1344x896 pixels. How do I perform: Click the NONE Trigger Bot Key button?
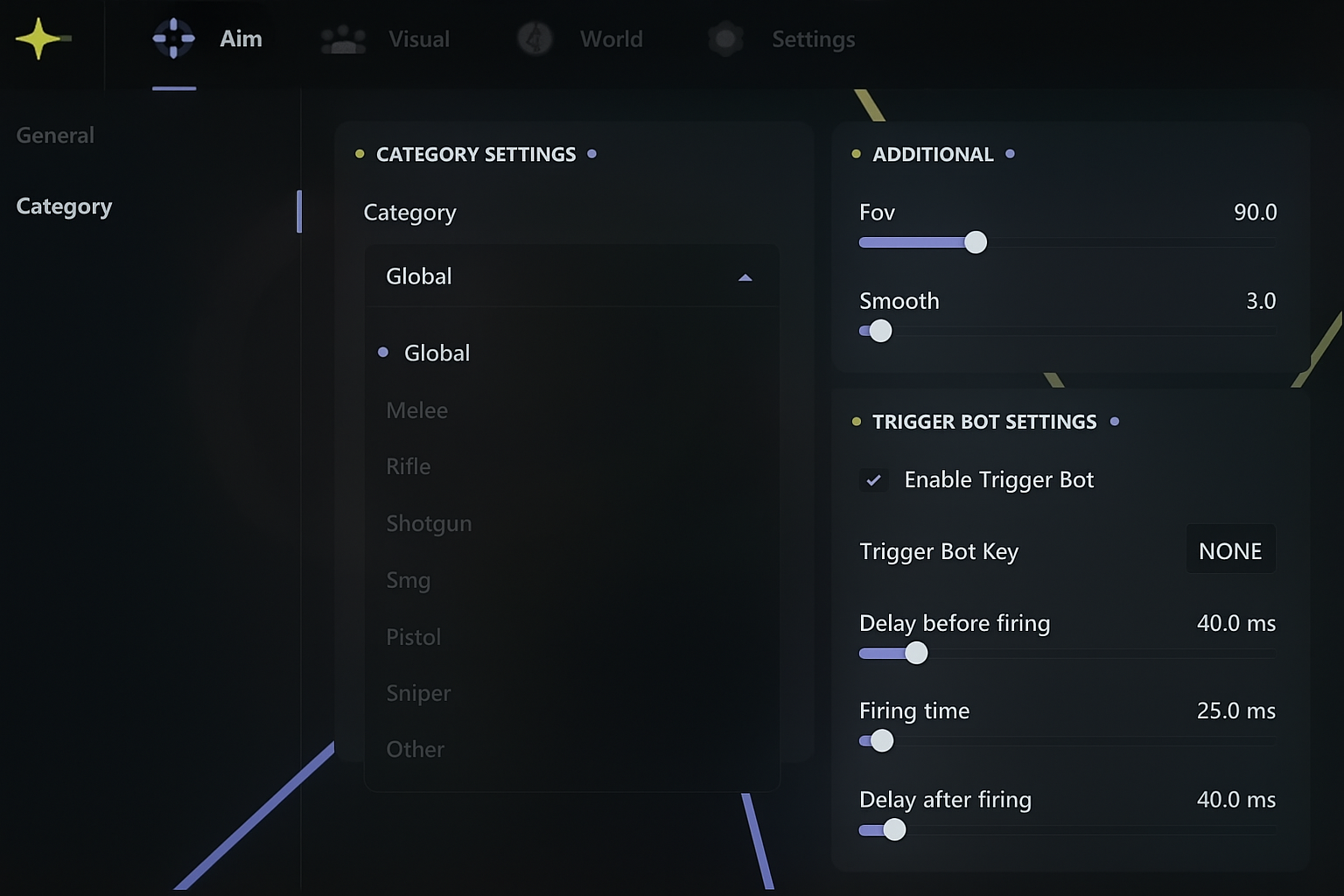coord(1230,551)
